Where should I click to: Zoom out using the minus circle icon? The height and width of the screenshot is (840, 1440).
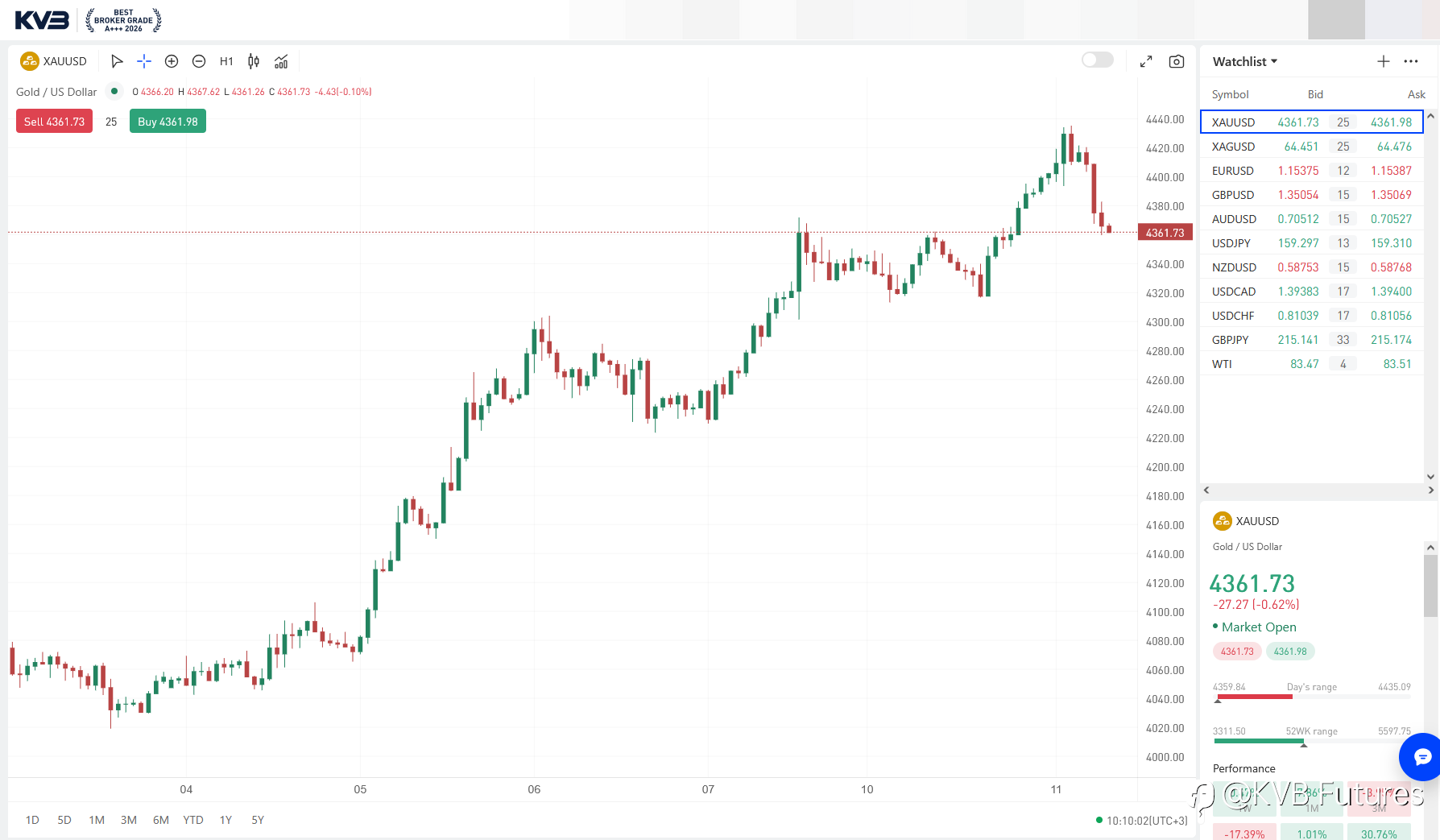click(x=199, y=61)
